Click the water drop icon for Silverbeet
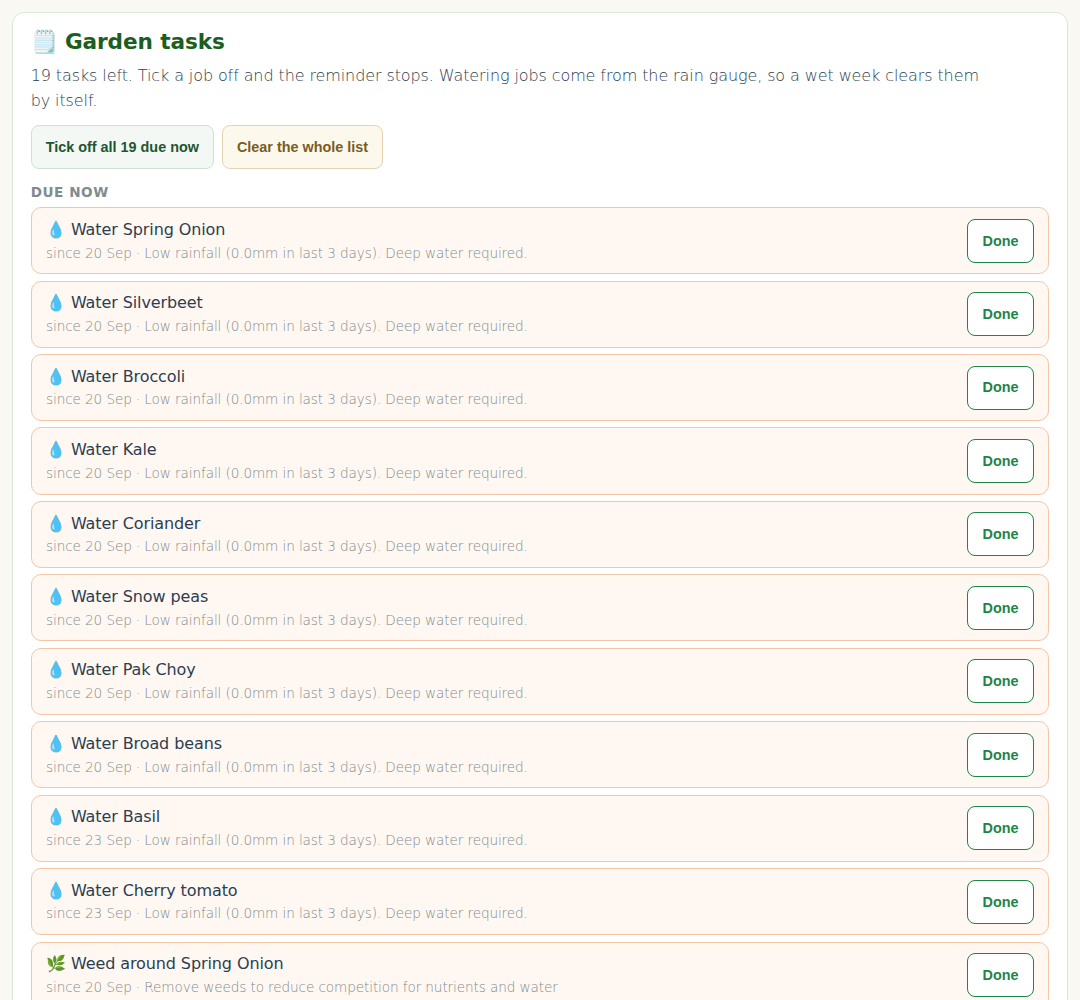 pos(56,302)
